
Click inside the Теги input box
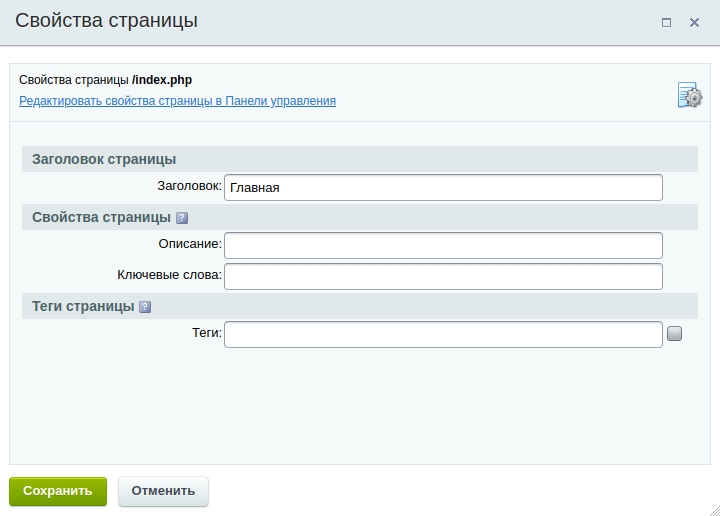click(x=443, y=334)
